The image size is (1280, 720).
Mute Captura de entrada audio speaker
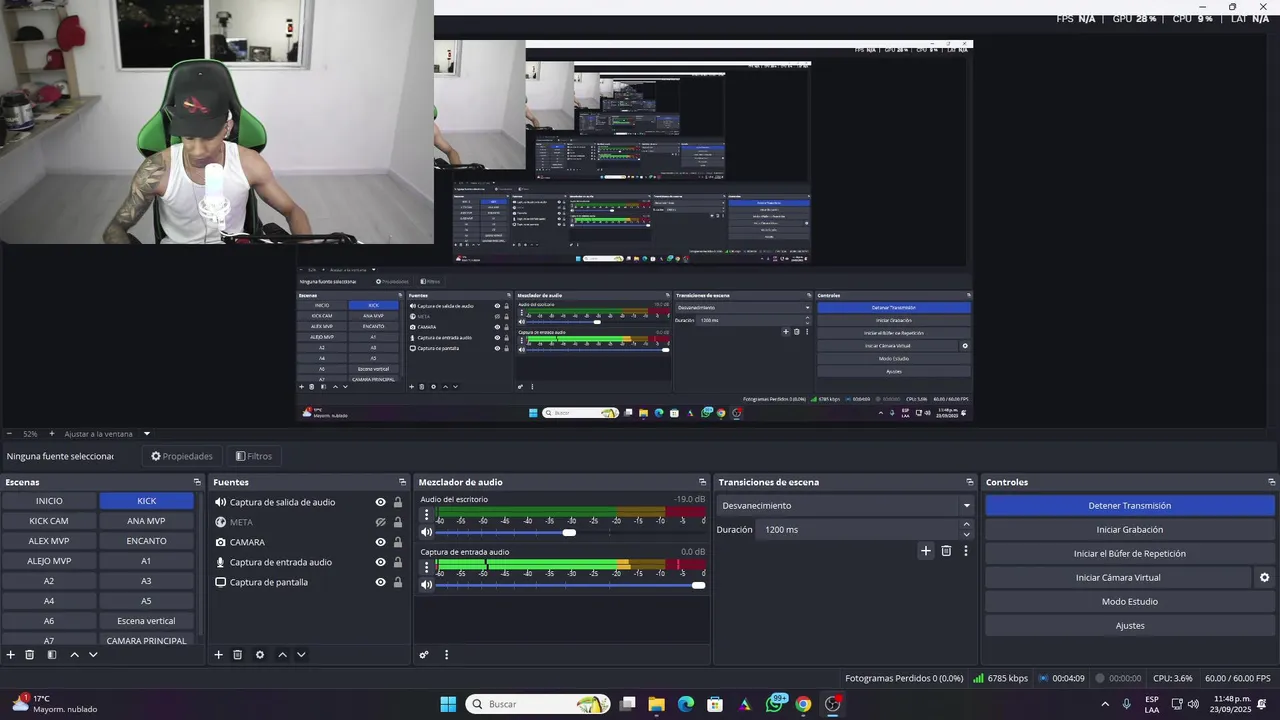pos(427,585)
